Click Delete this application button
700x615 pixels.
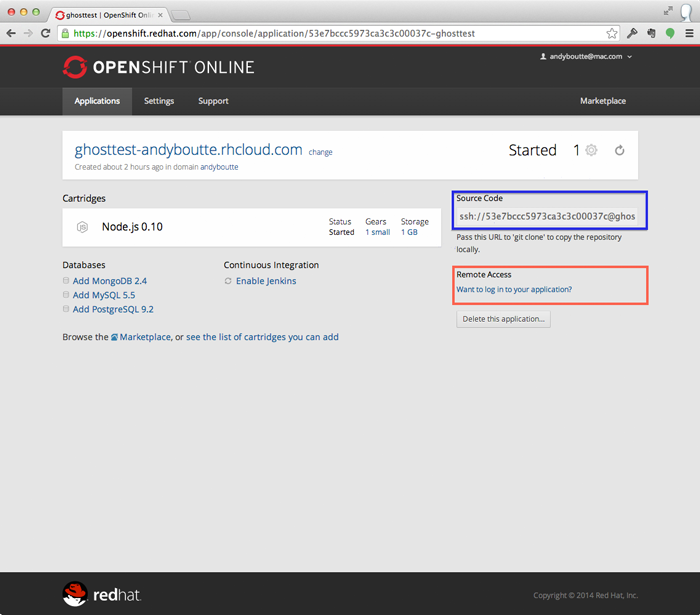pos(503,319)
